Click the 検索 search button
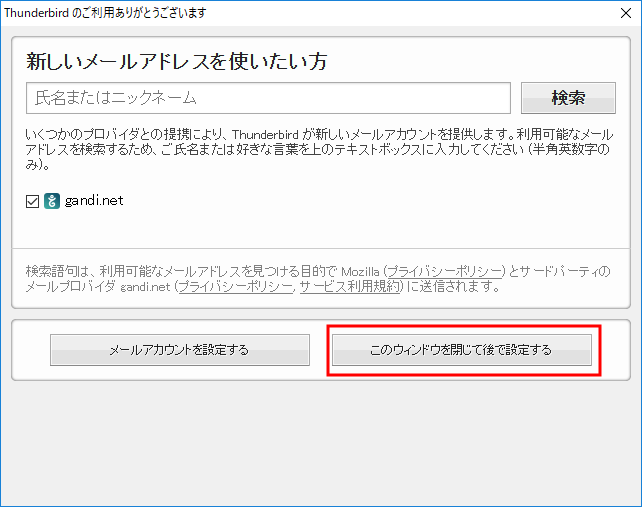Screen dimensions: 642x507 coord(568,98)
